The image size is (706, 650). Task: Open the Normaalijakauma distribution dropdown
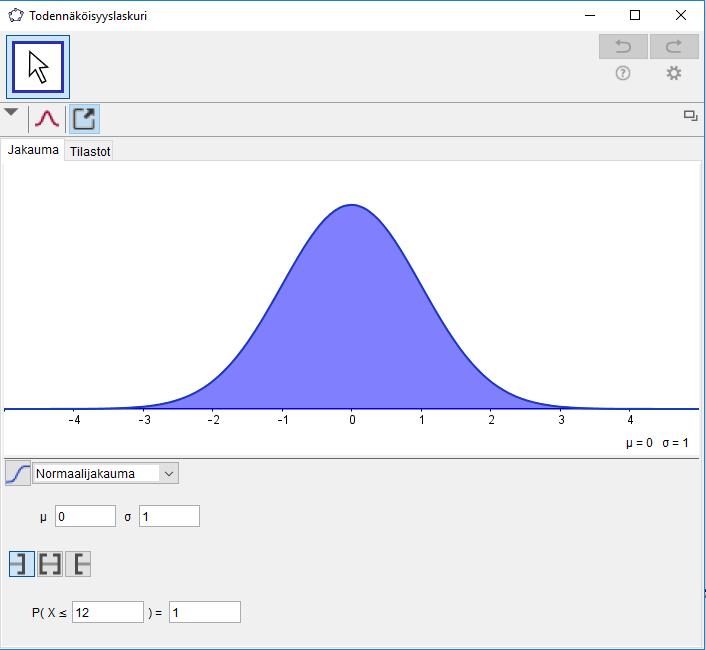point(105,474)
